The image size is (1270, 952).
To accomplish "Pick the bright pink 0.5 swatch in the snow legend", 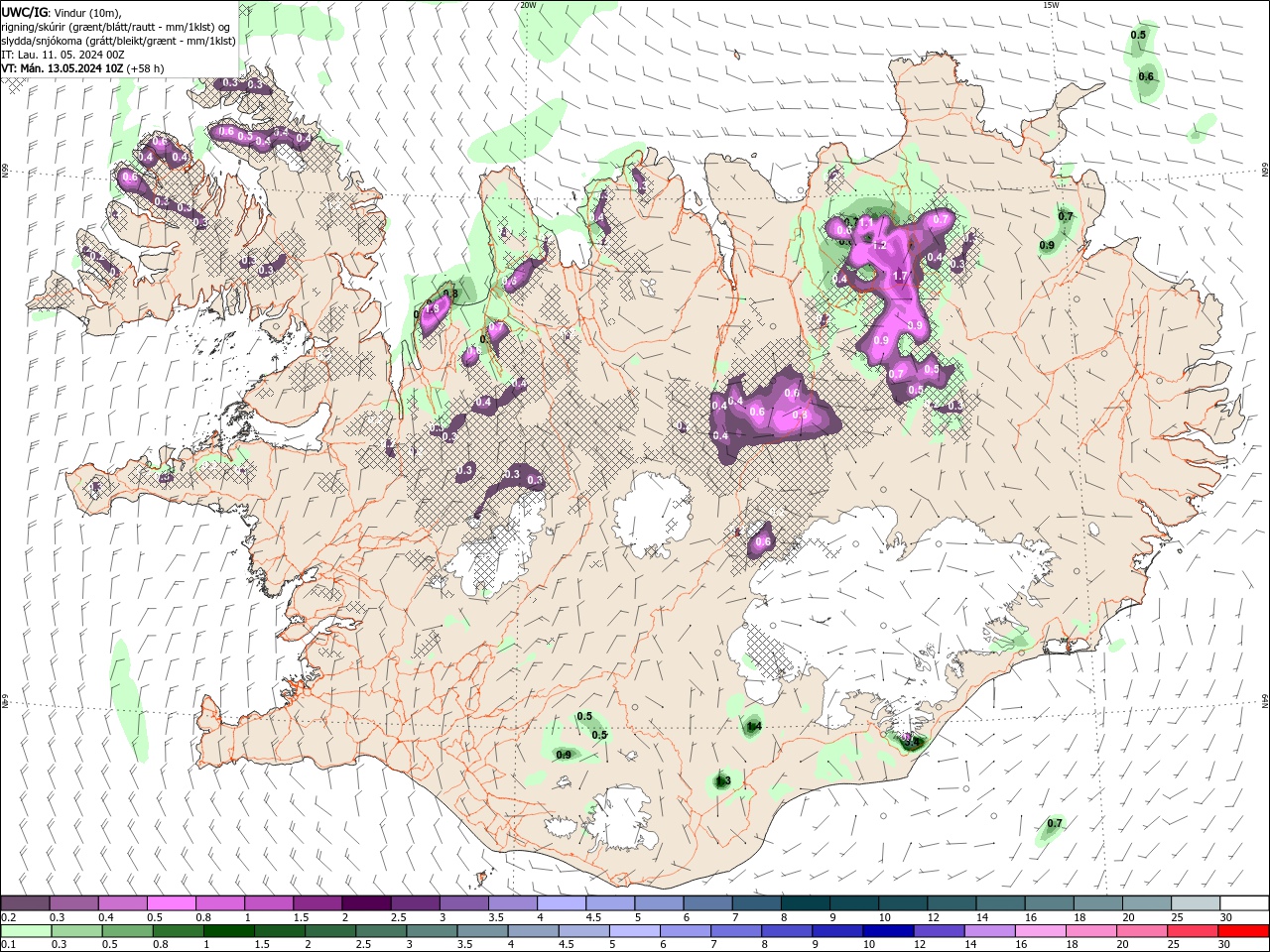I will pos(171,903).
